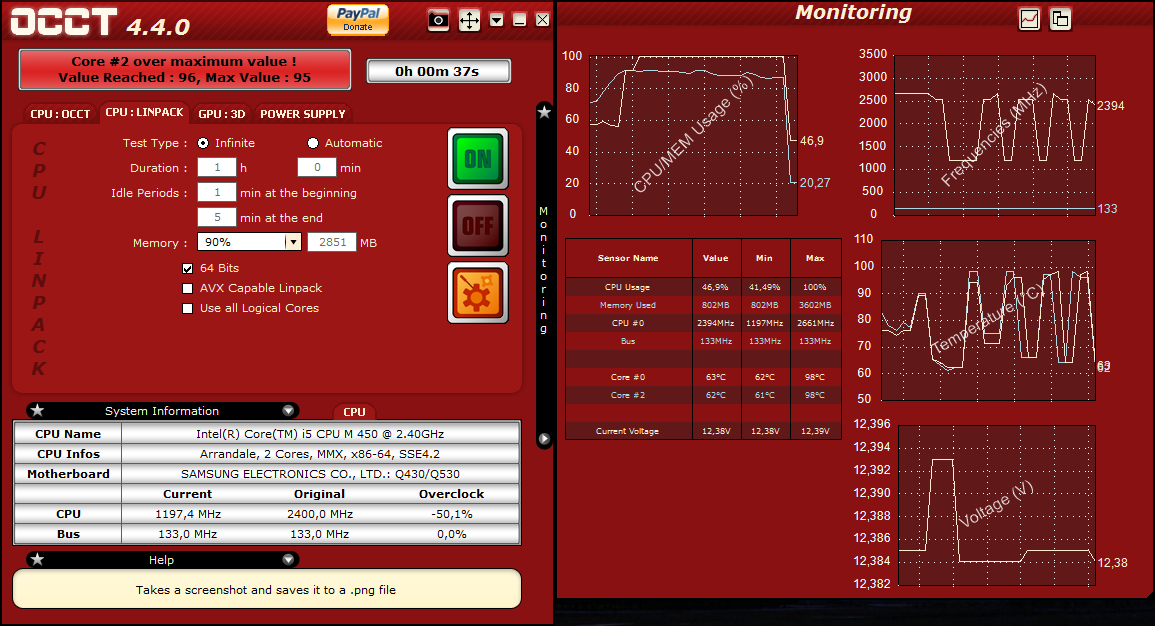Switch to the CPU : OCCT tab
Viewport: 1155px width, 626px height.
(60, 114)
